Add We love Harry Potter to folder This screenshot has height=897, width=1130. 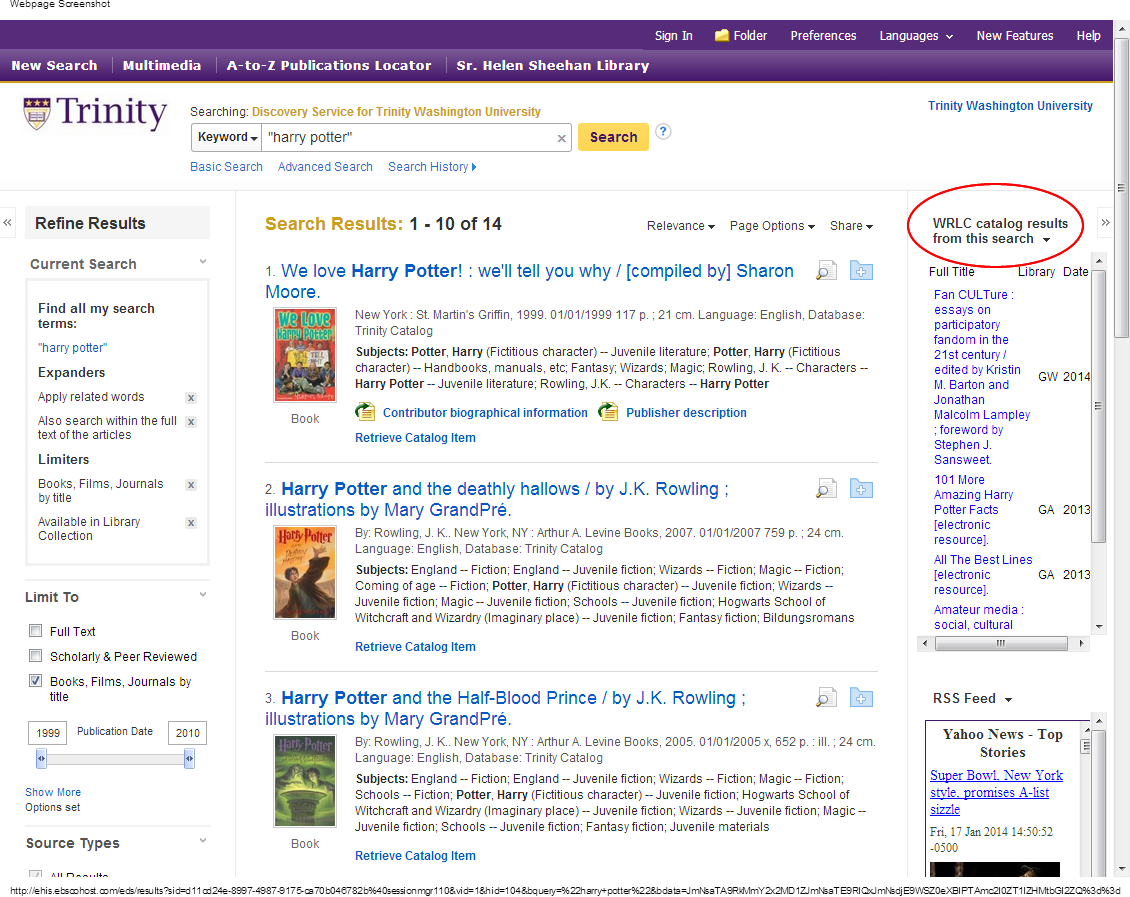click(861, 271)
